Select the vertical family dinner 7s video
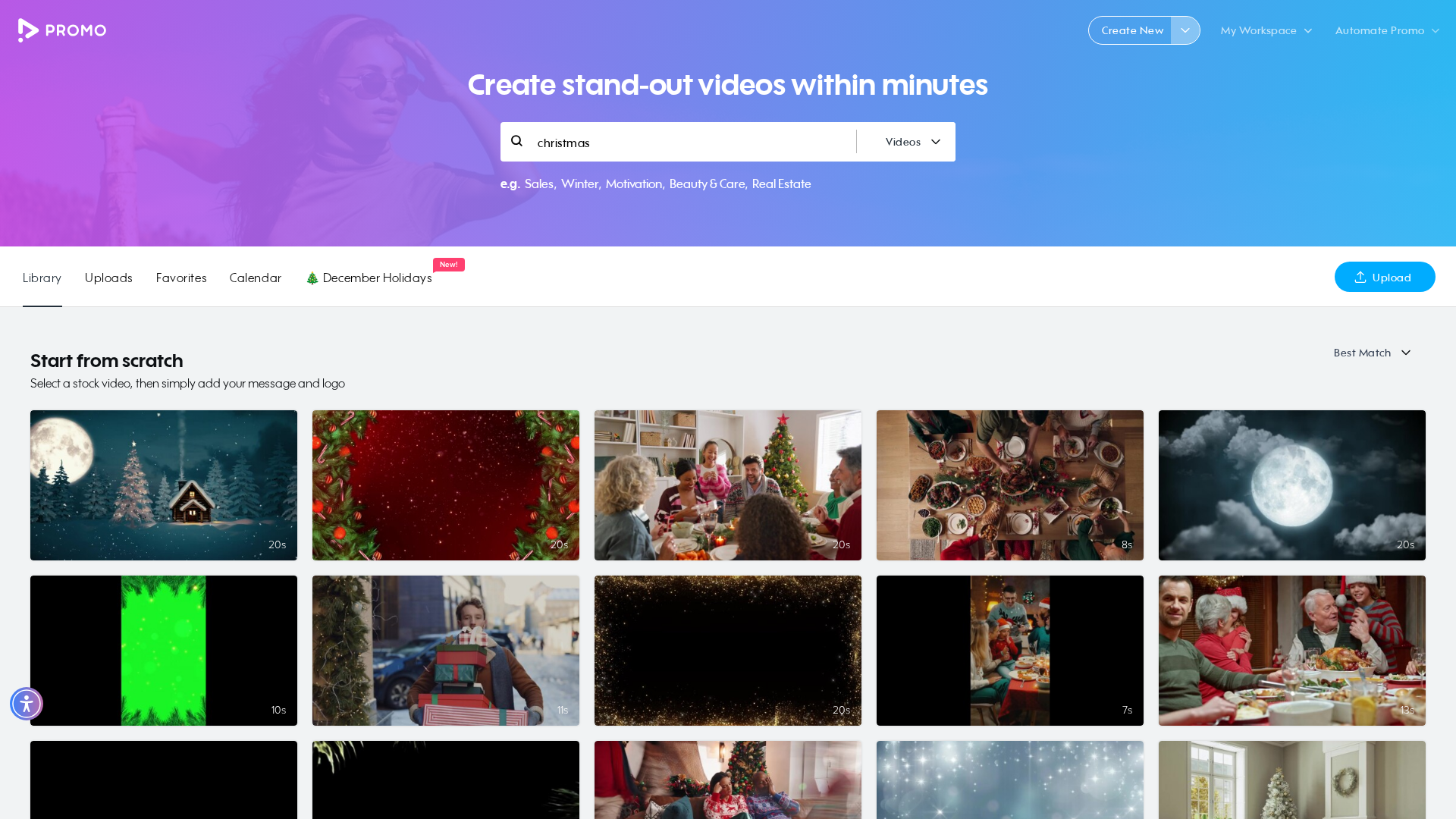This screenshot has height=819, width=1456. tap(1010, 651)
